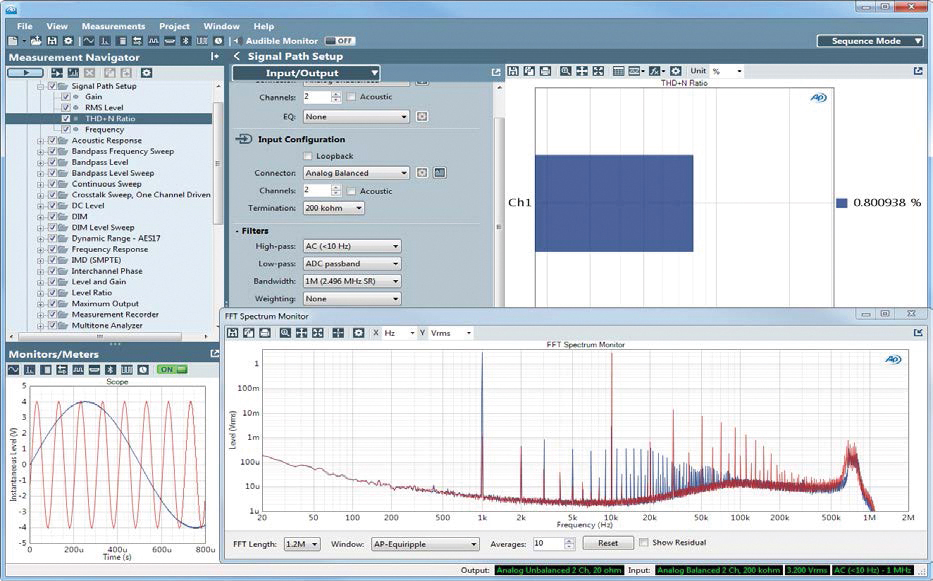
Task: Collapse the Measurement Navigator panel
Action: coord(215,57)
